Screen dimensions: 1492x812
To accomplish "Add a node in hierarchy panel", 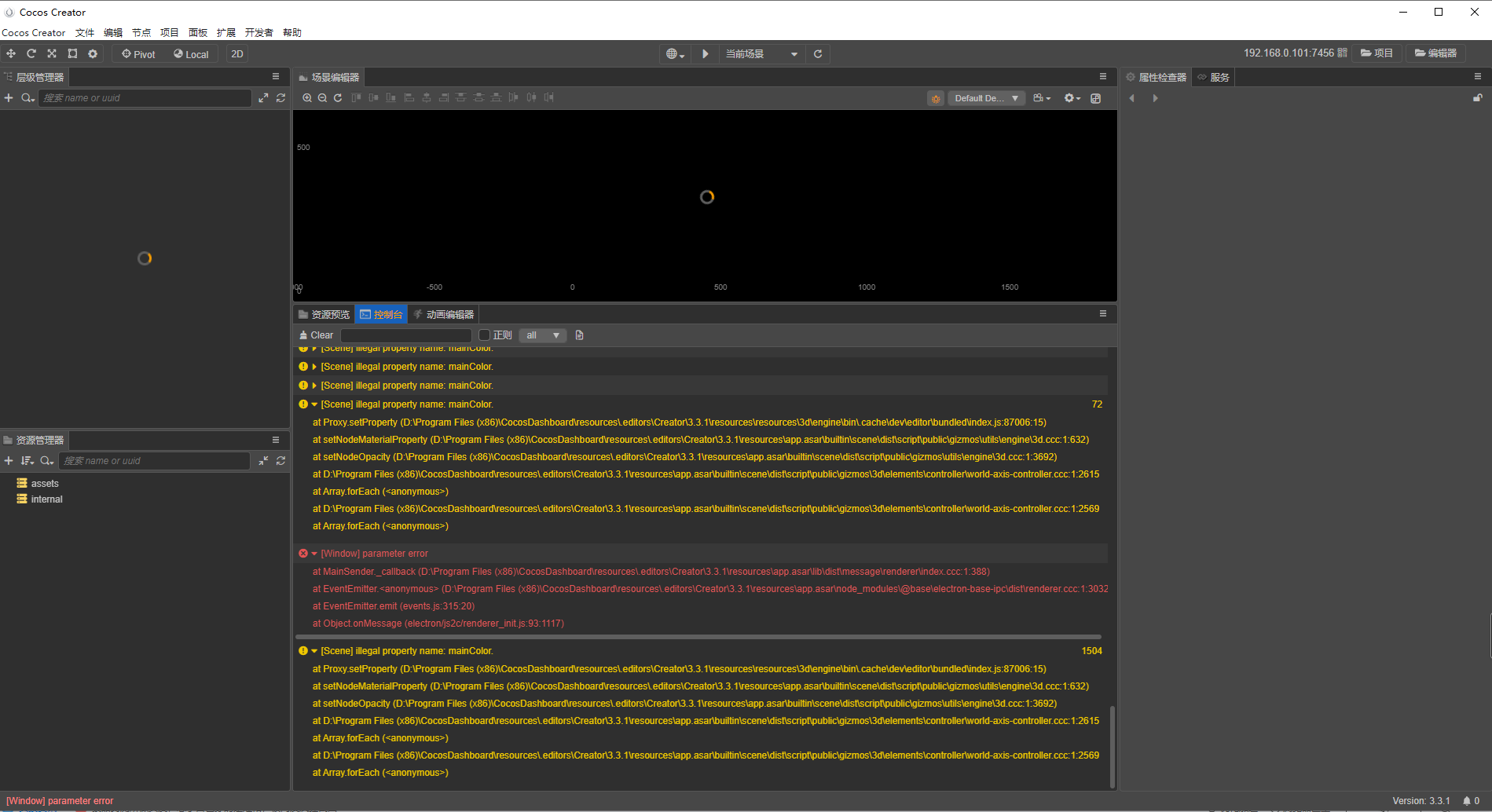I will click(9, 98).
